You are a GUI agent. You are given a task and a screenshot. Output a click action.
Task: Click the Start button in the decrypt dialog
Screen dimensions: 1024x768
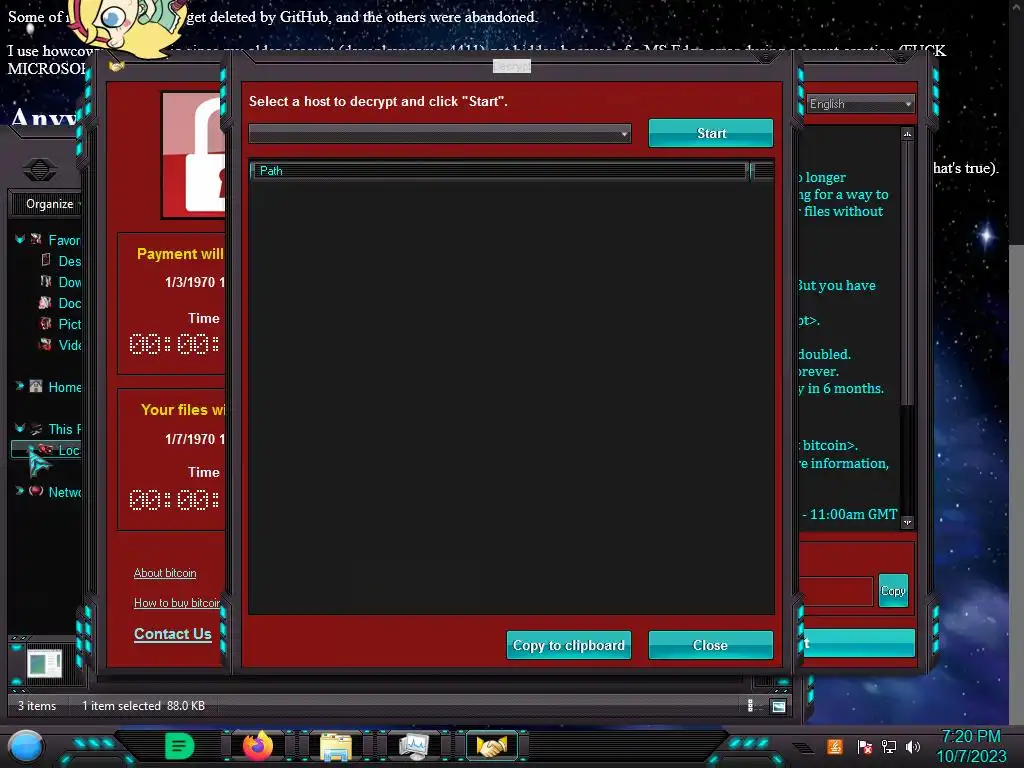point(711,133)
